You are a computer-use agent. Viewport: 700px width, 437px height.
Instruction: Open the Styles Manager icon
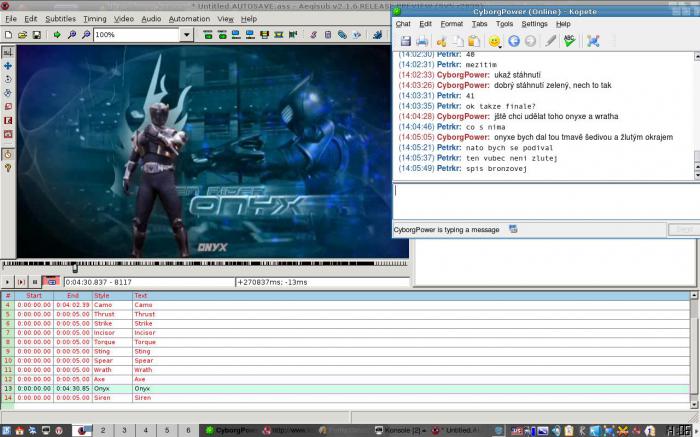click(313, 34)
